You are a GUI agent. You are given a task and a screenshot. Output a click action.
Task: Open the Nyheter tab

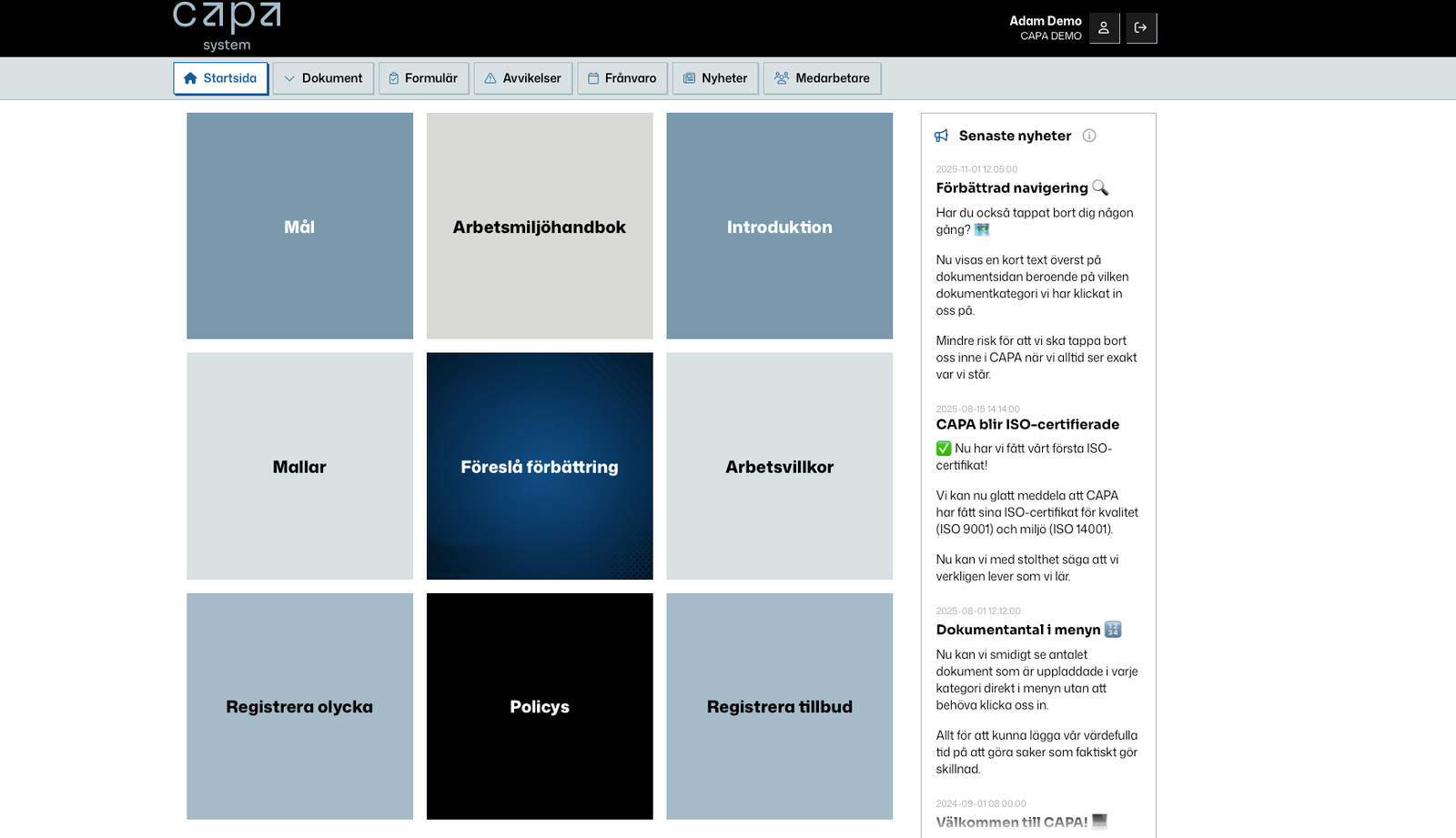point(715,78)
